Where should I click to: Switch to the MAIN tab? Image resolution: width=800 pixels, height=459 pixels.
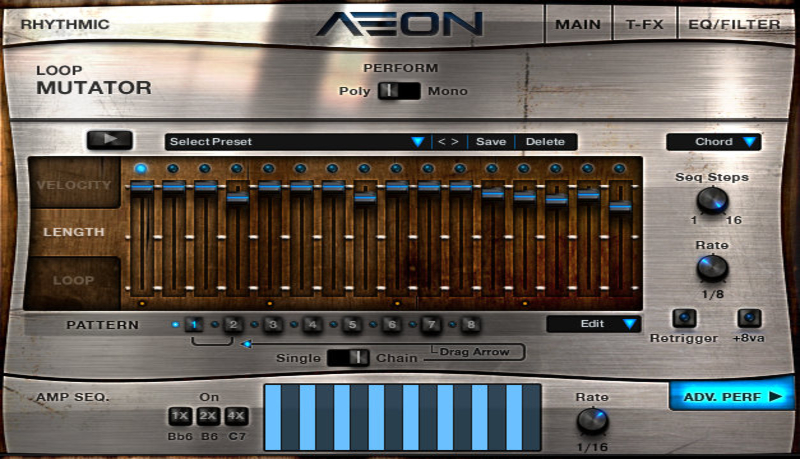point(578,24)
